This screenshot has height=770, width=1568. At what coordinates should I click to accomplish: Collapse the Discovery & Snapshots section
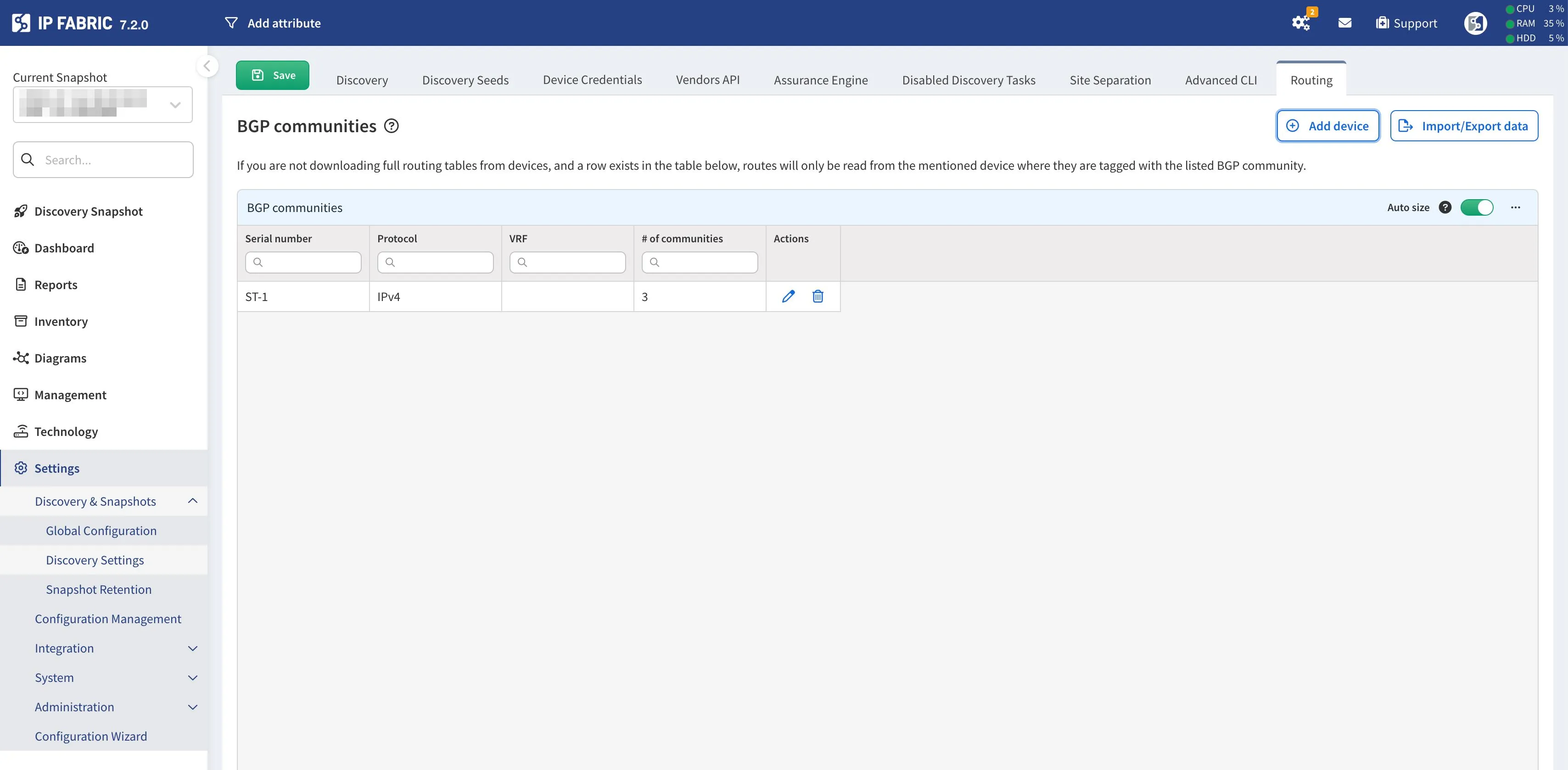click(x=192, y=501)
